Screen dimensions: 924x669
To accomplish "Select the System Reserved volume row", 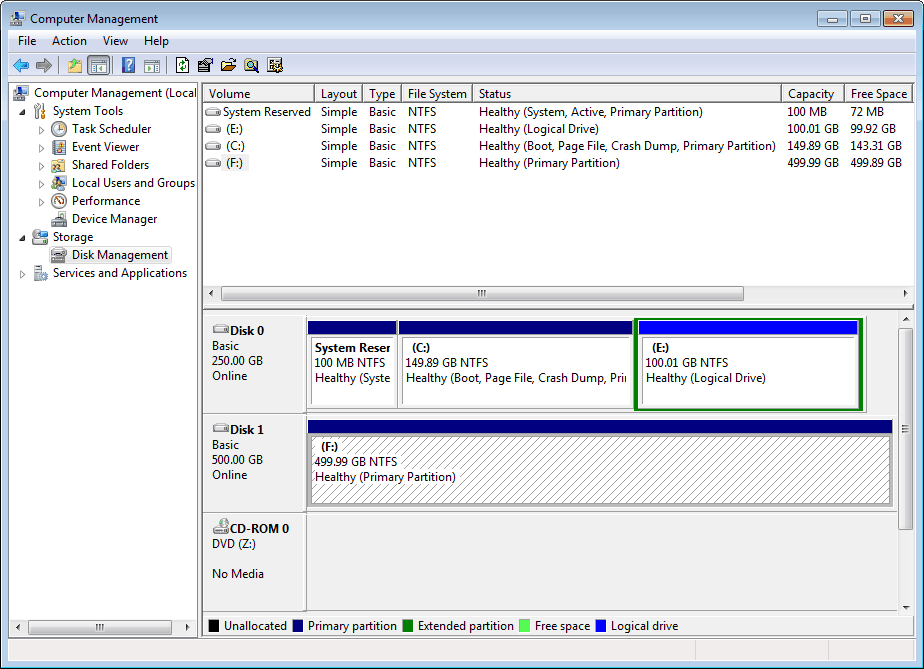I will pos(557,112).
